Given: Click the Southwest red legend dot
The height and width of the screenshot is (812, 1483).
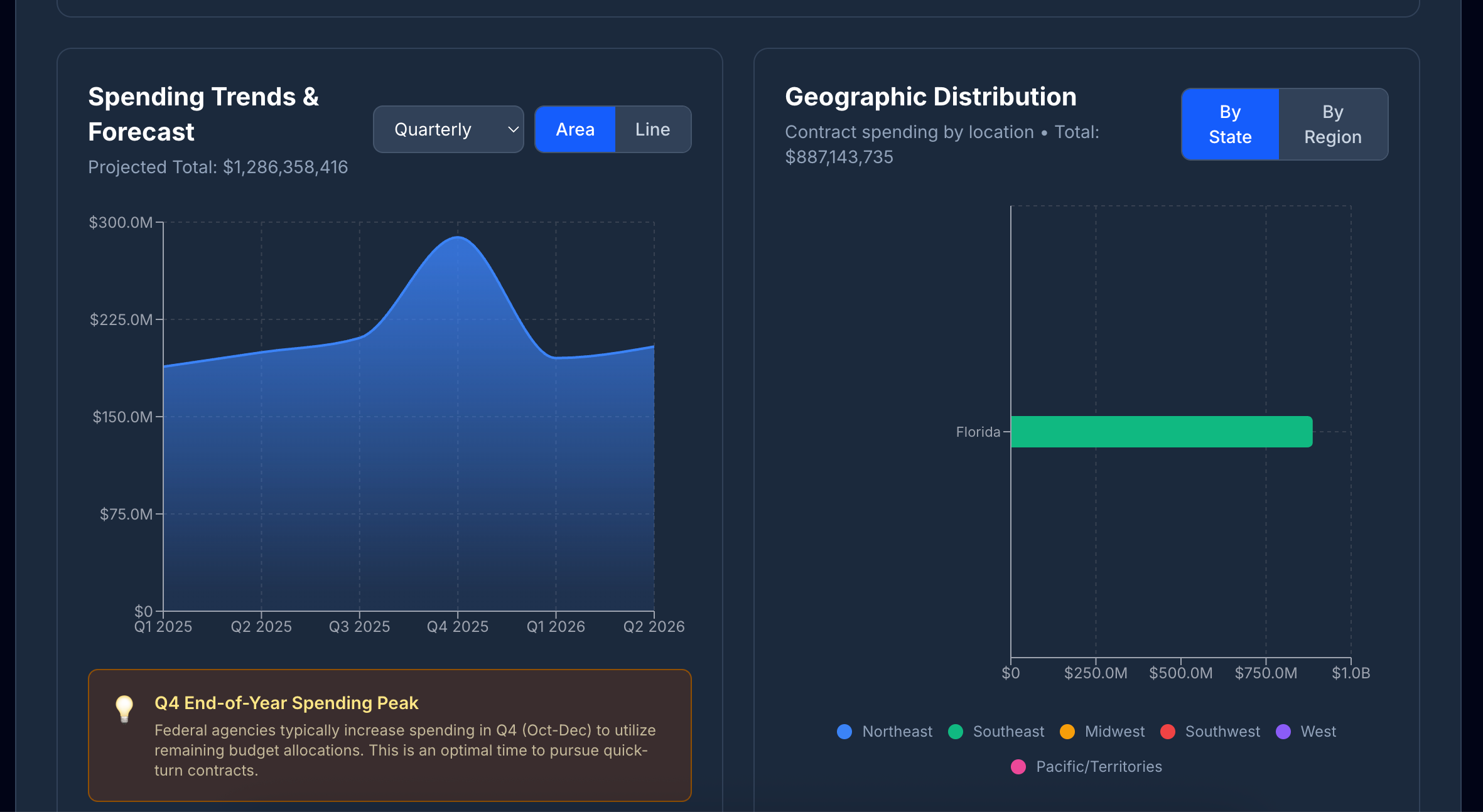Looking at the screenshot, I should (1168, 732).
